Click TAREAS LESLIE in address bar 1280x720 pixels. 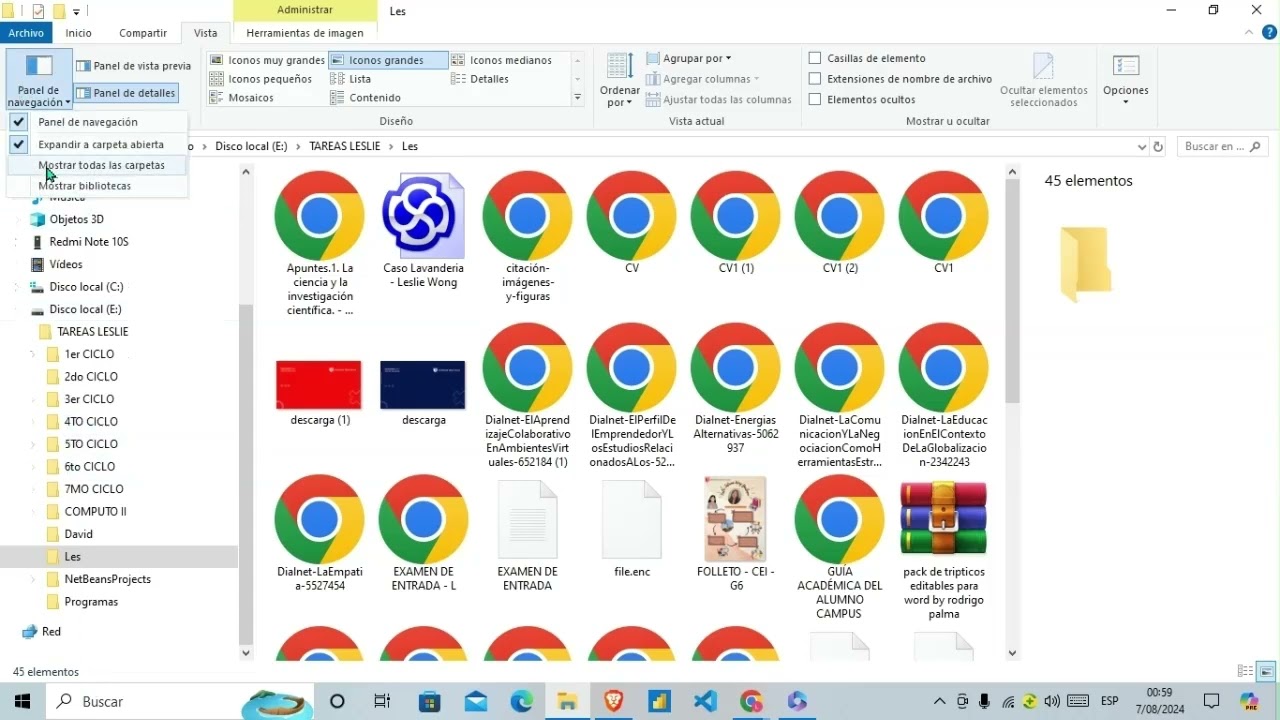345,146
